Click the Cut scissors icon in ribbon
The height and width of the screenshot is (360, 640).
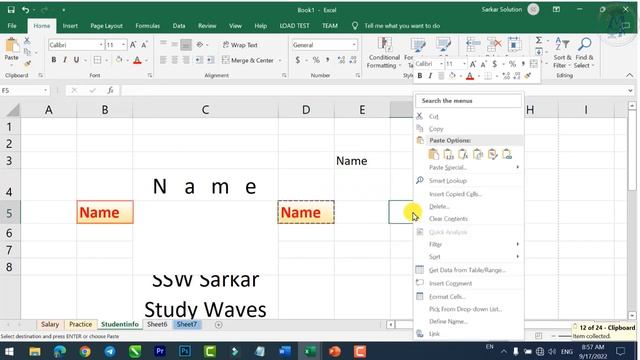[27, 40]
